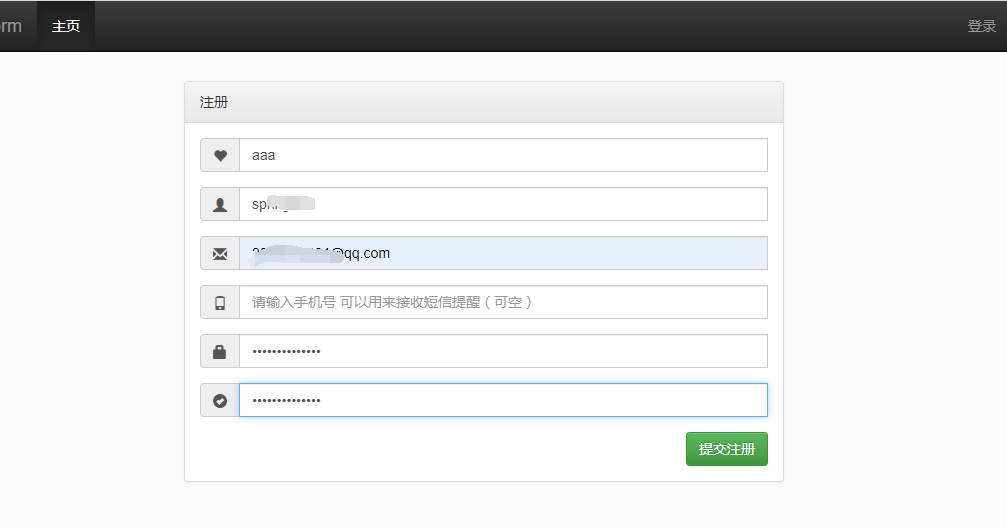Viewport: 1007px width, 529px height.
Task: Click the mobile phone icon addon
Action: [x=220, y=302]
